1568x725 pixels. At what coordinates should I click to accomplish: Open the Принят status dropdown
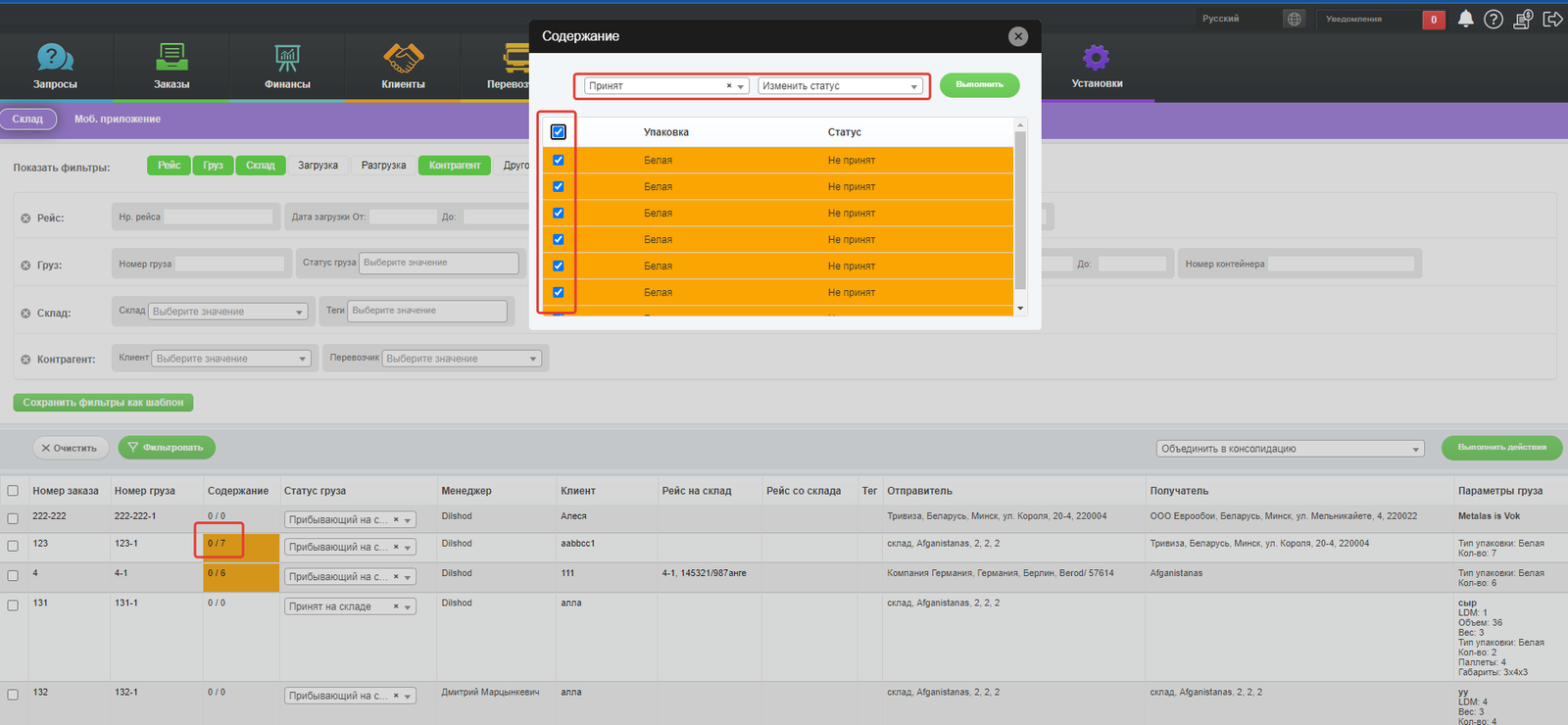[x=667, y=86]
